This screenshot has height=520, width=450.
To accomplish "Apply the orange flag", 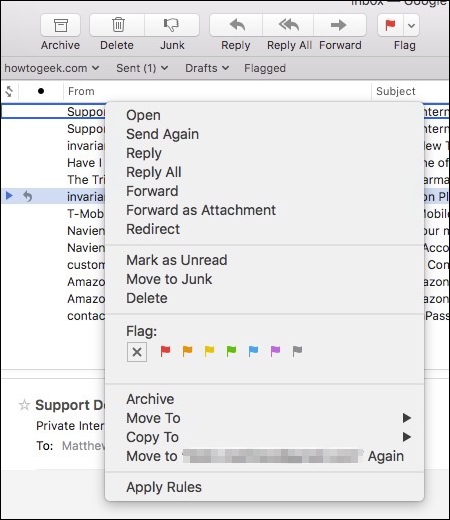I will pos(187,351).
